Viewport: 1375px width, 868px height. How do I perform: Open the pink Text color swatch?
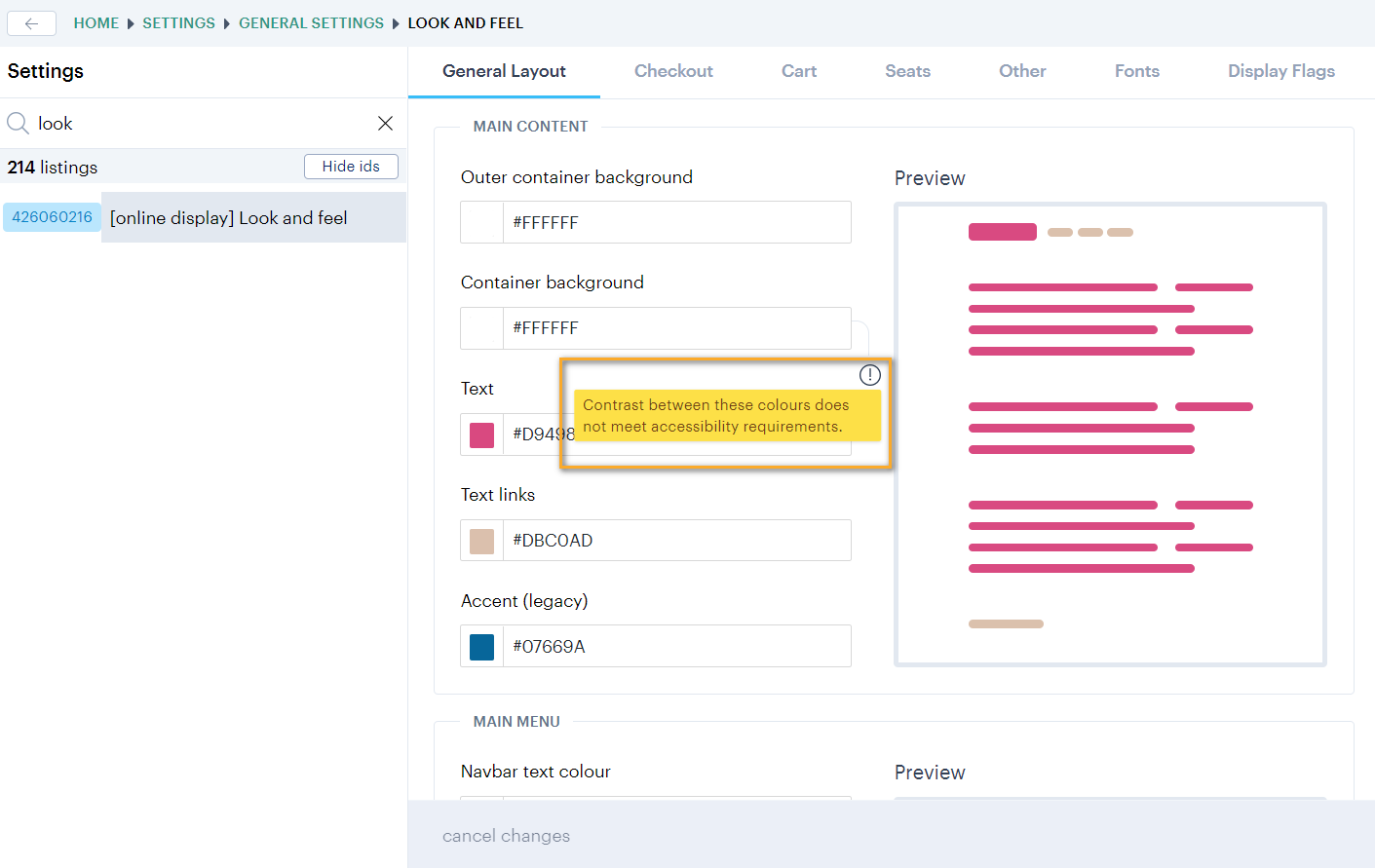click(x=481, y=434)
